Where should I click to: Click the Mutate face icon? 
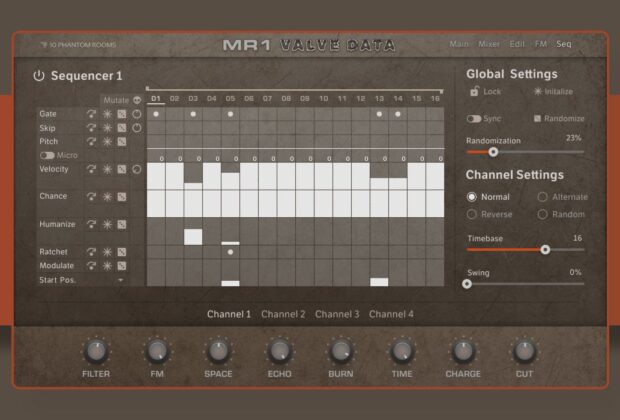137,100
